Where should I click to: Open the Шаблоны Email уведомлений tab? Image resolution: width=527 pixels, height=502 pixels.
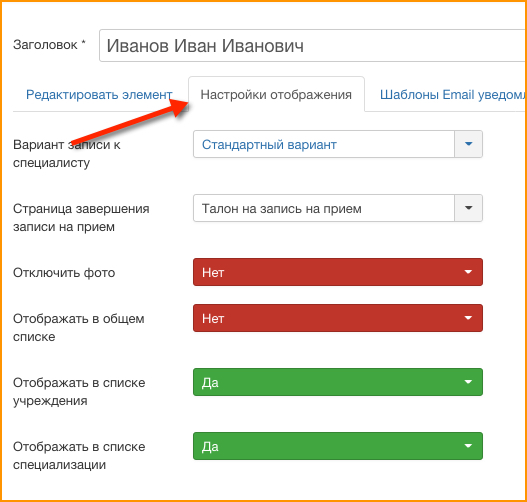coord(452,95)
